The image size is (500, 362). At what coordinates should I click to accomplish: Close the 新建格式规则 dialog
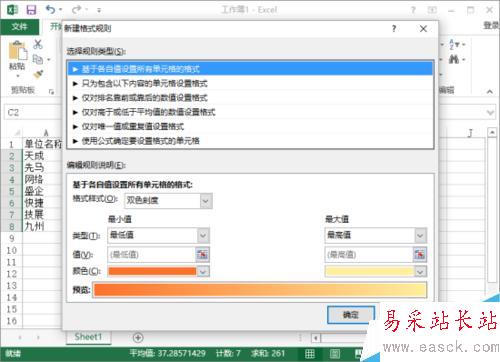coord(423,29)
